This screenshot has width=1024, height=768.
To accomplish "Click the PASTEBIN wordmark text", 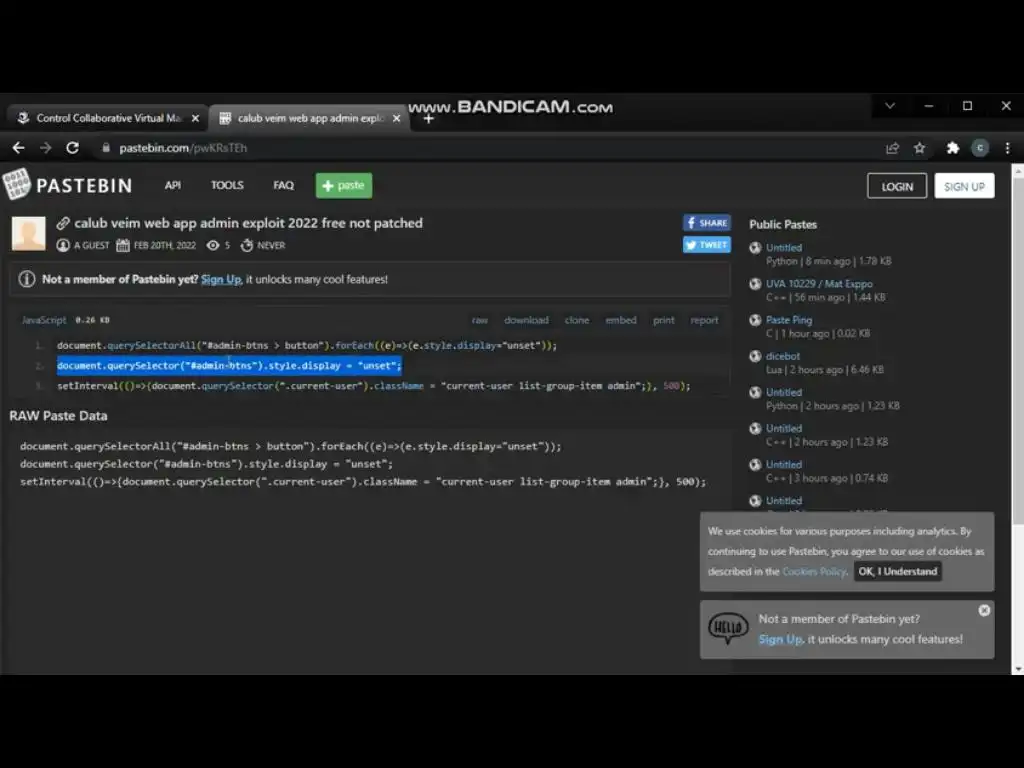I will pyautogui.click(x=84, y=186).
